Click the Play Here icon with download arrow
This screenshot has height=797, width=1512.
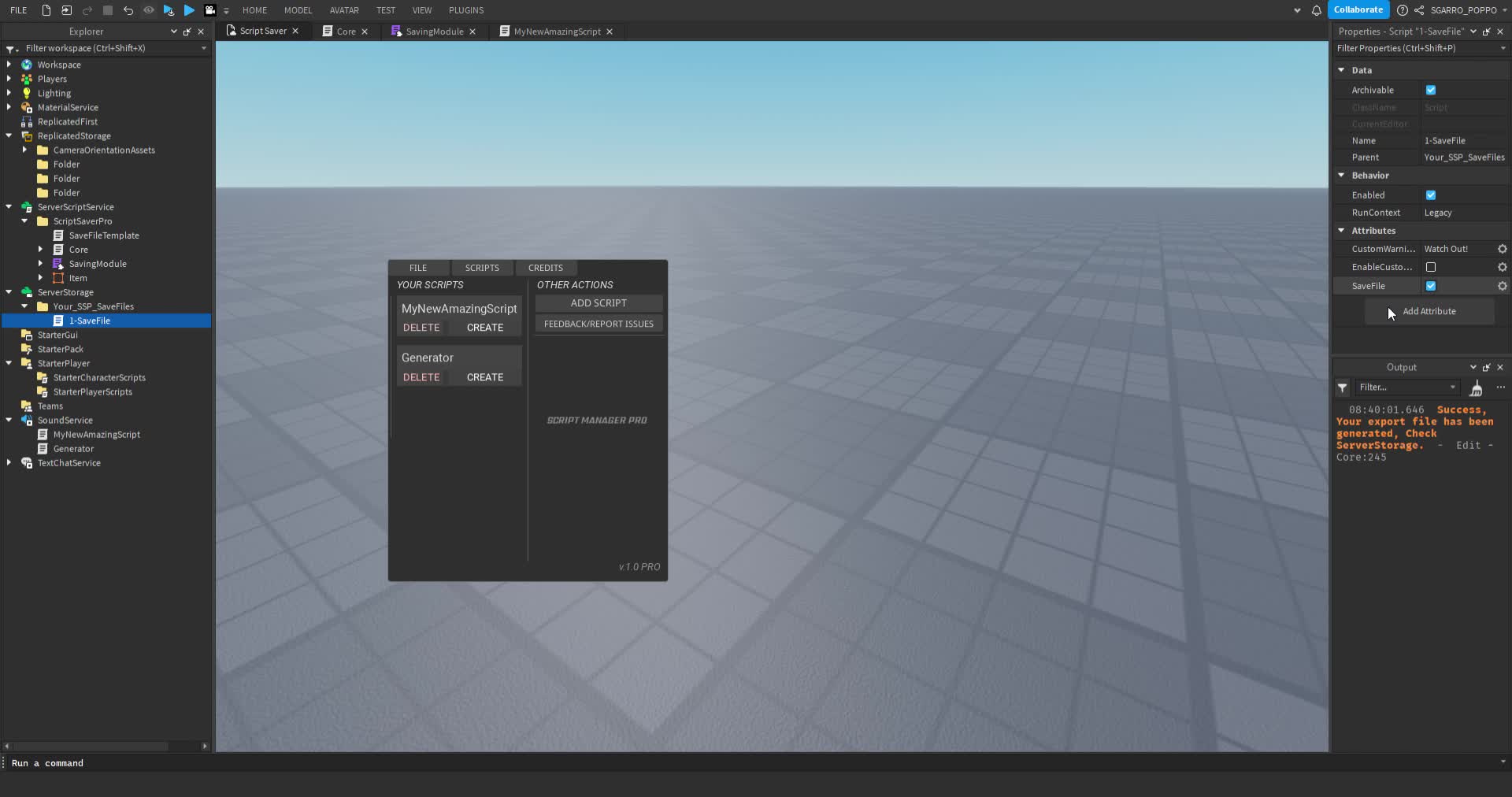click(168, 10)
